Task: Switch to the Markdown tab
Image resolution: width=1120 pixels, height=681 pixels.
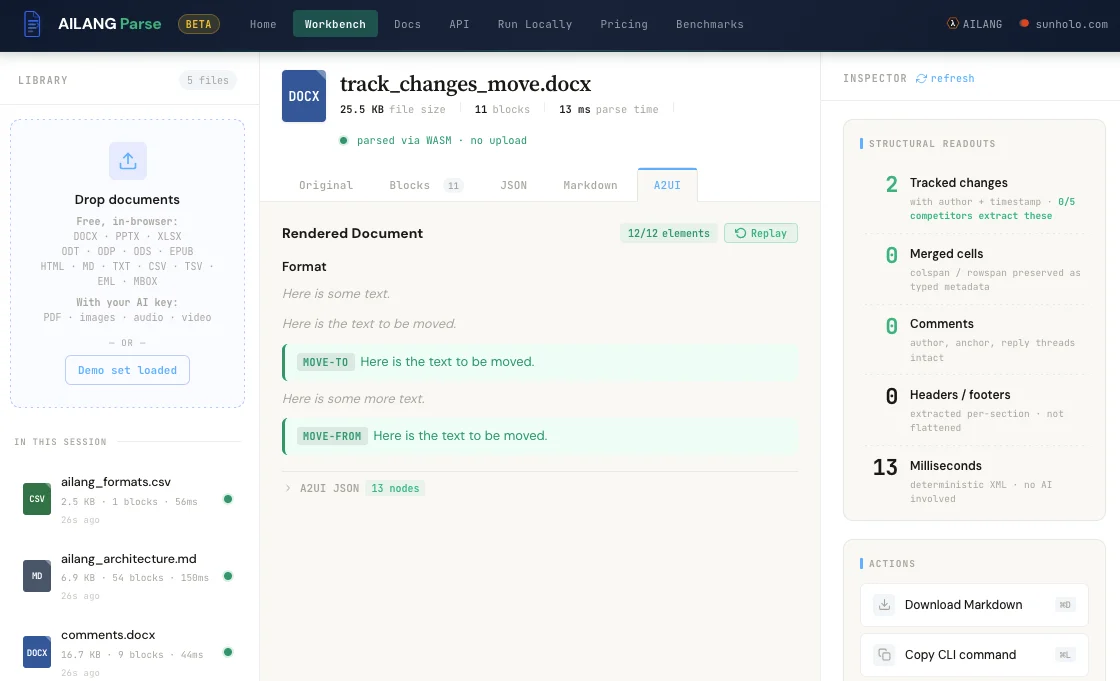Action: tap(590, 185)
